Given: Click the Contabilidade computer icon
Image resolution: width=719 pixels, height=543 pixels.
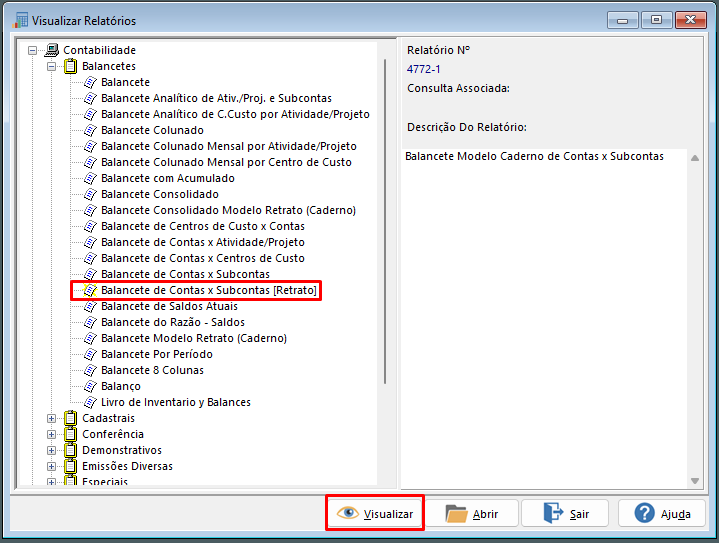Looking at the screenshot, I should [x=52, y=50].
